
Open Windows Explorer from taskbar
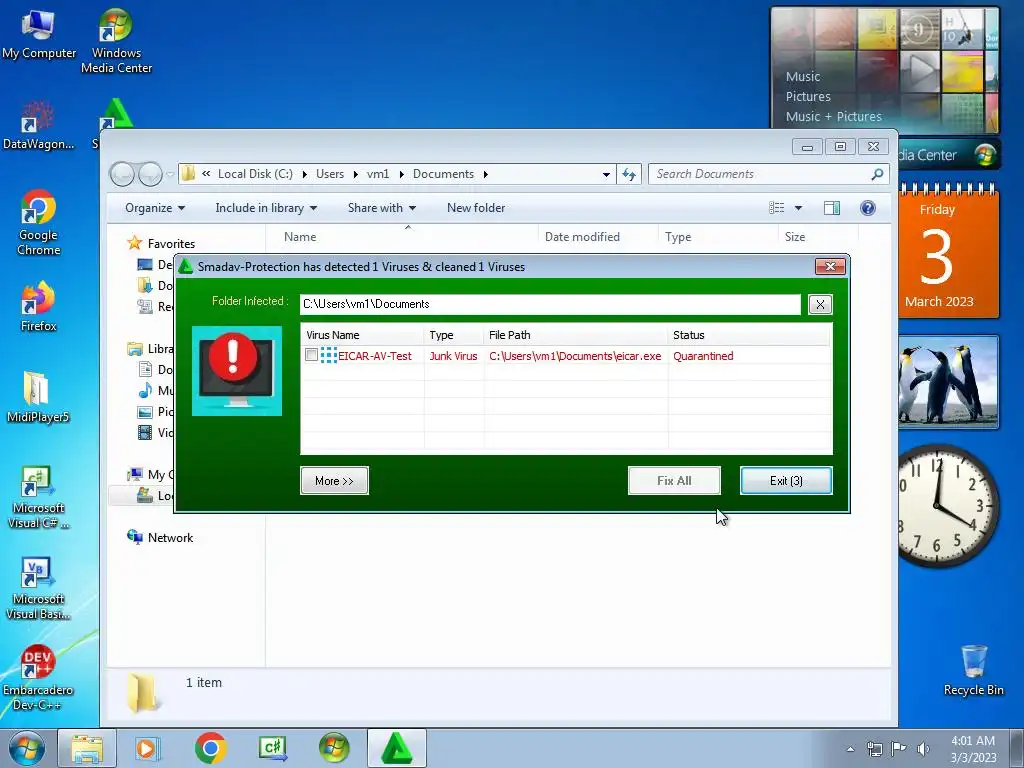[x=87, y=748]
